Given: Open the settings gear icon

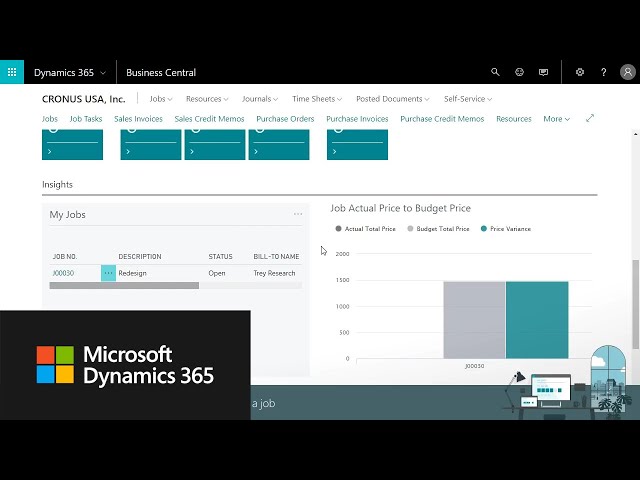Looking at the screenshot, I should (580, 72).
